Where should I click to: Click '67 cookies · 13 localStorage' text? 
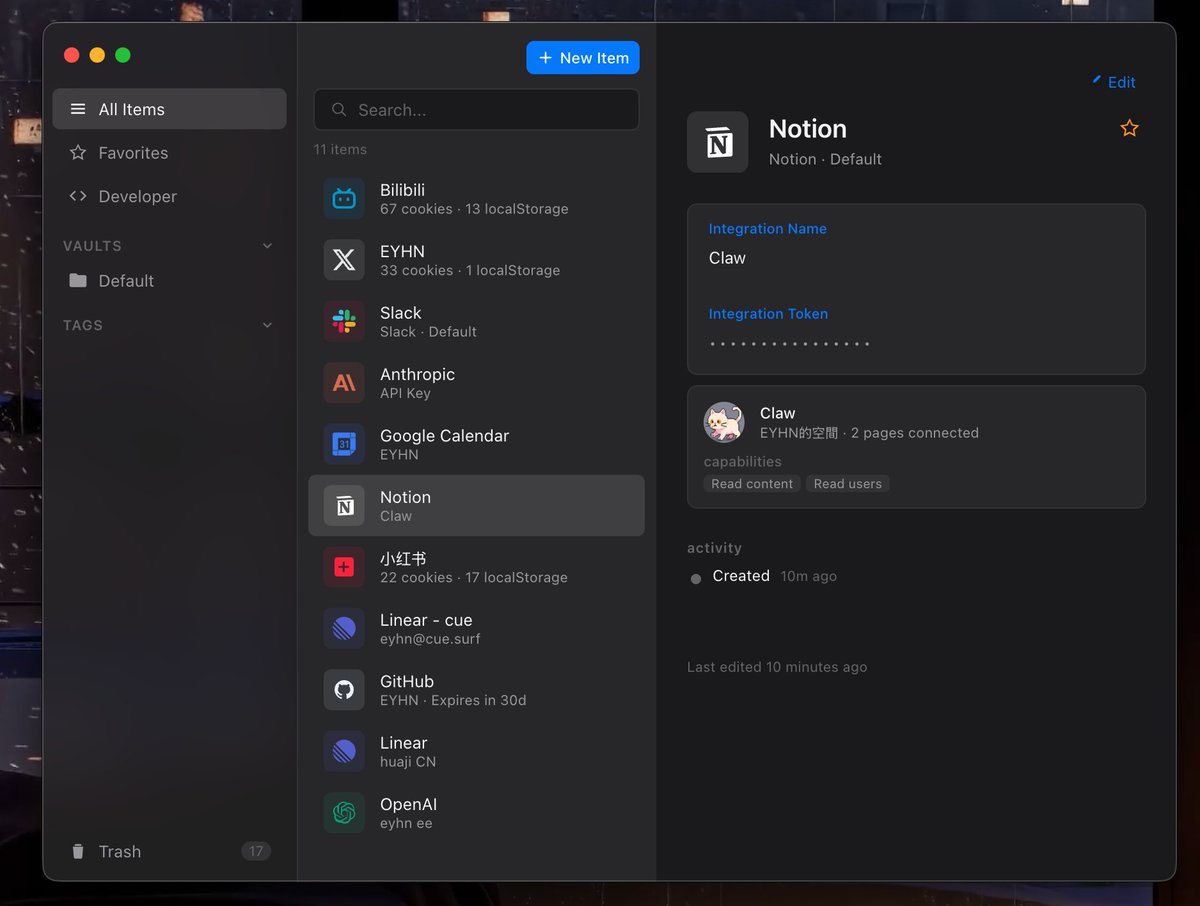coord(474,209)
